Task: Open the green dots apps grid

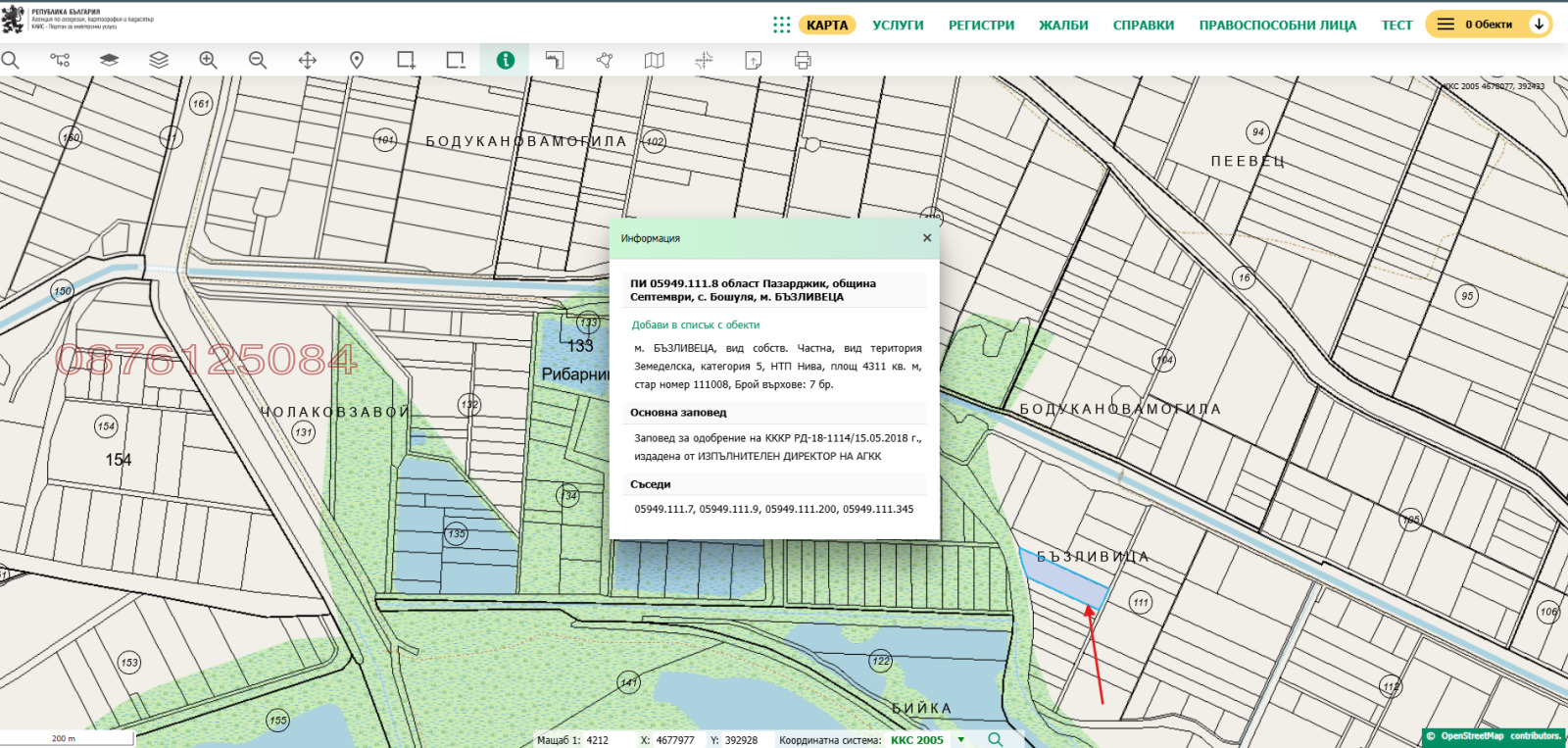Action: coord(781,25)
